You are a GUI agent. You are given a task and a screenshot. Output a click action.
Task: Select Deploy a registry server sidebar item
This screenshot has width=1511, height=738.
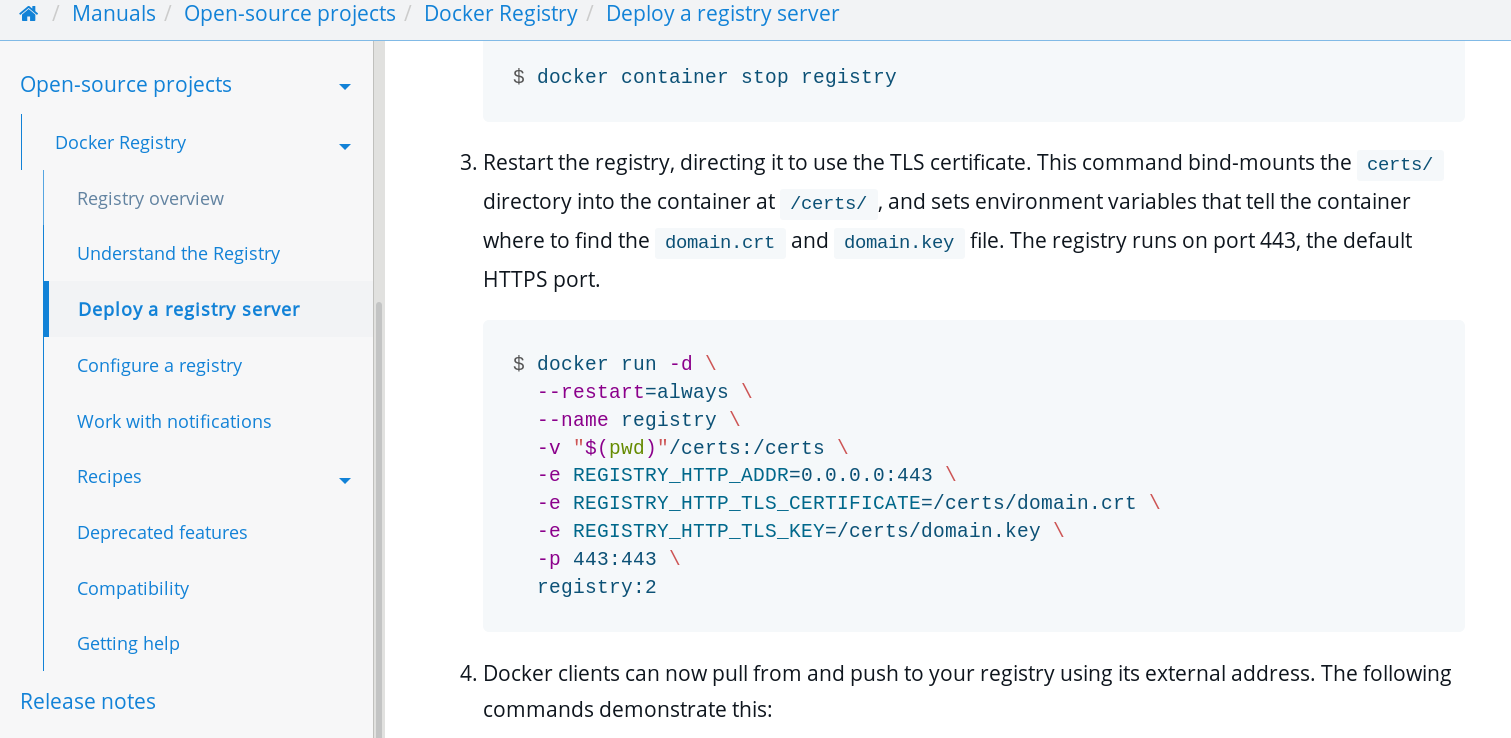click(189, 310)
